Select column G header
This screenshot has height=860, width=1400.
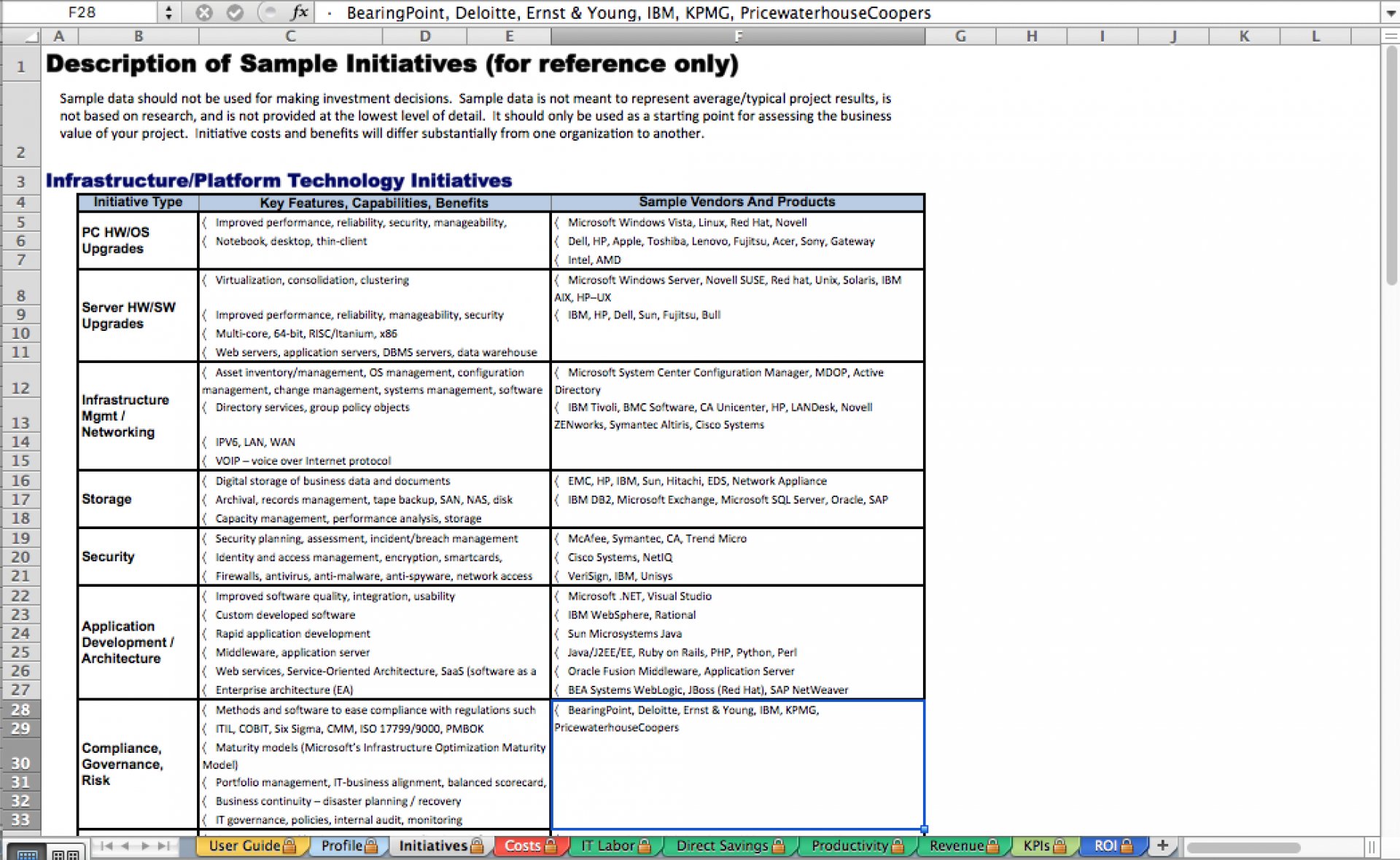click(x=960, y=36)
